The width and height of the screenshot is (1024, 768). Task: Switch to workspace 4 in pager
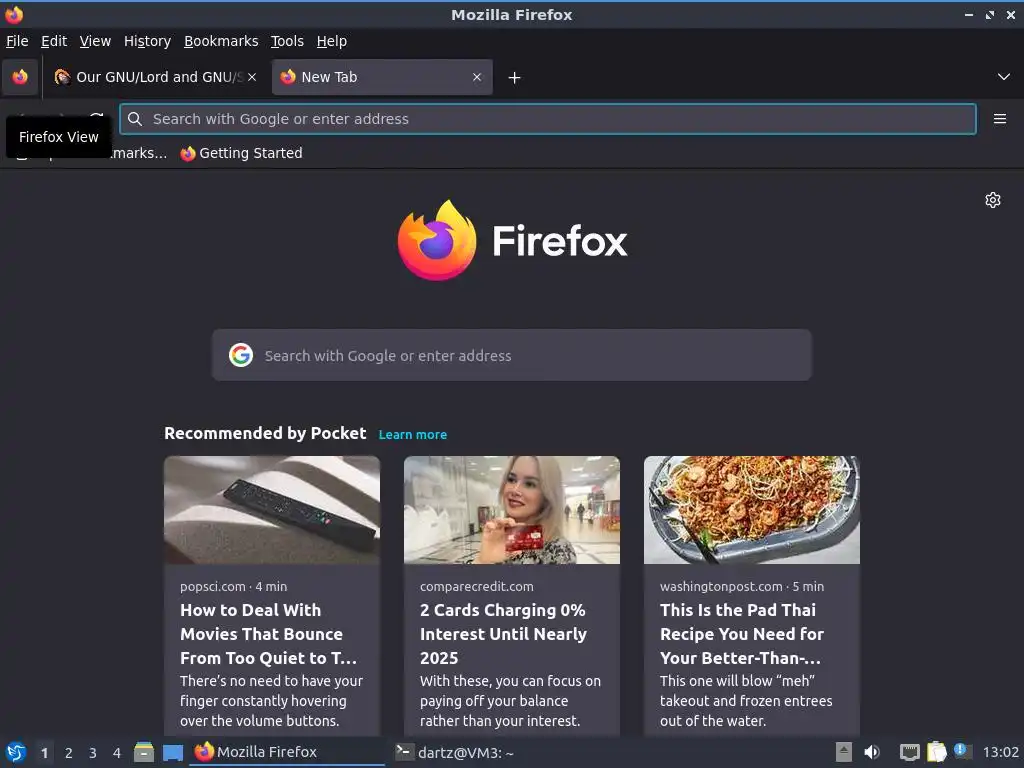click(117, 753)
